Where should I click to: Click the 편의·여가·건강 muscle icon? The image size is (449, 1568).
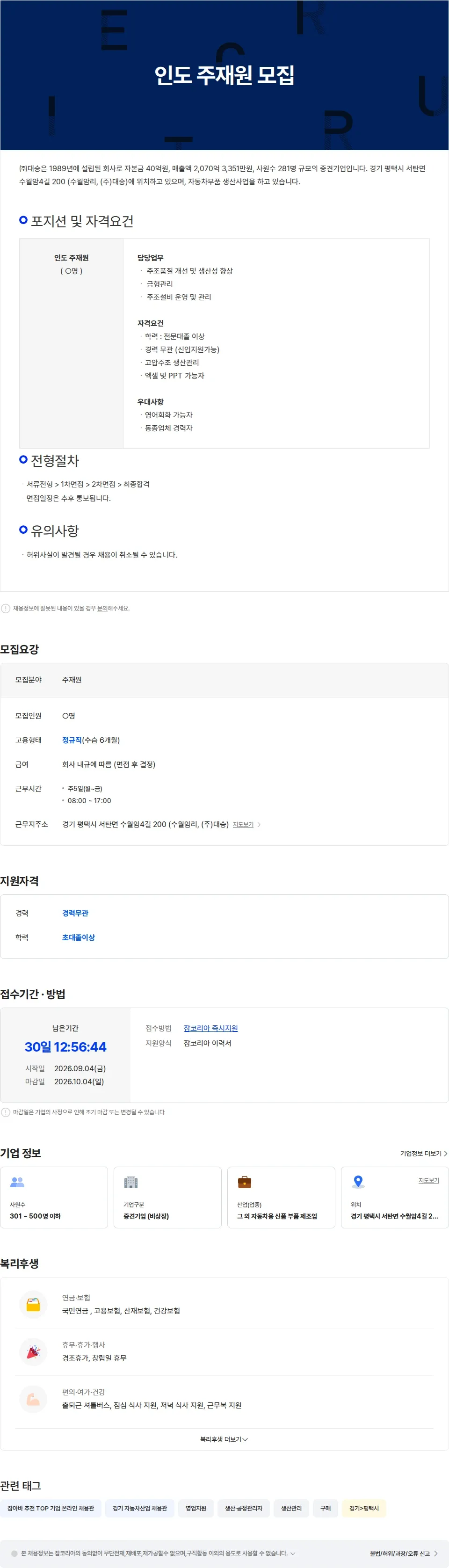(34, 1399)
